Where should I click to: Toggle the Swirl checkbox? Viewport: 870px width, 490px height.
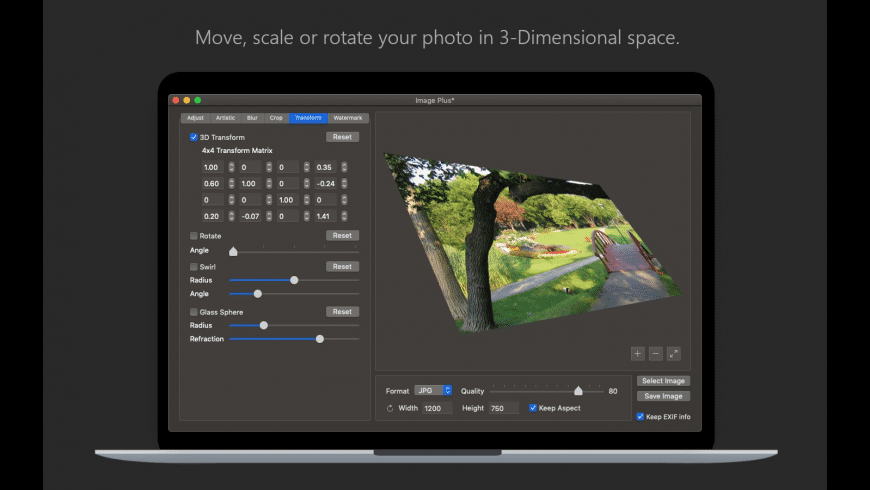click(194, 267)
